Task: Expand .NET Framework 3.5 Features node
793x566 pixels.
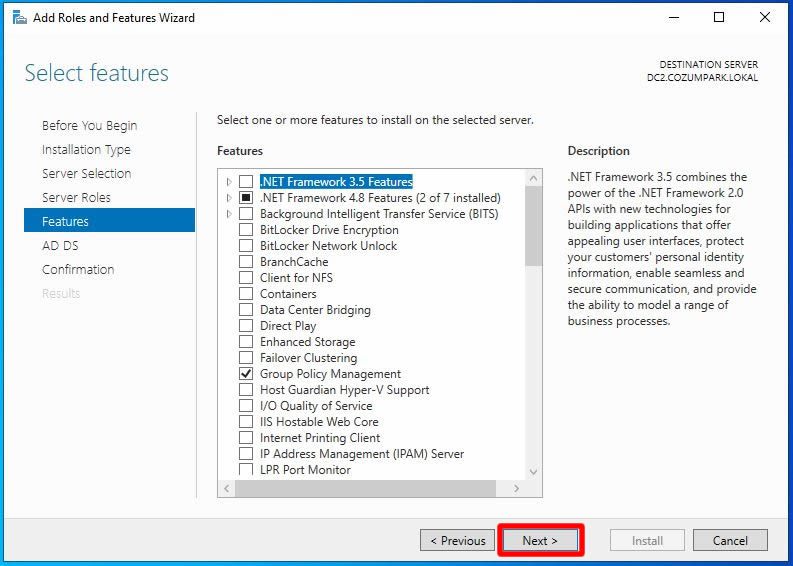Action: [x=229, y=182]
